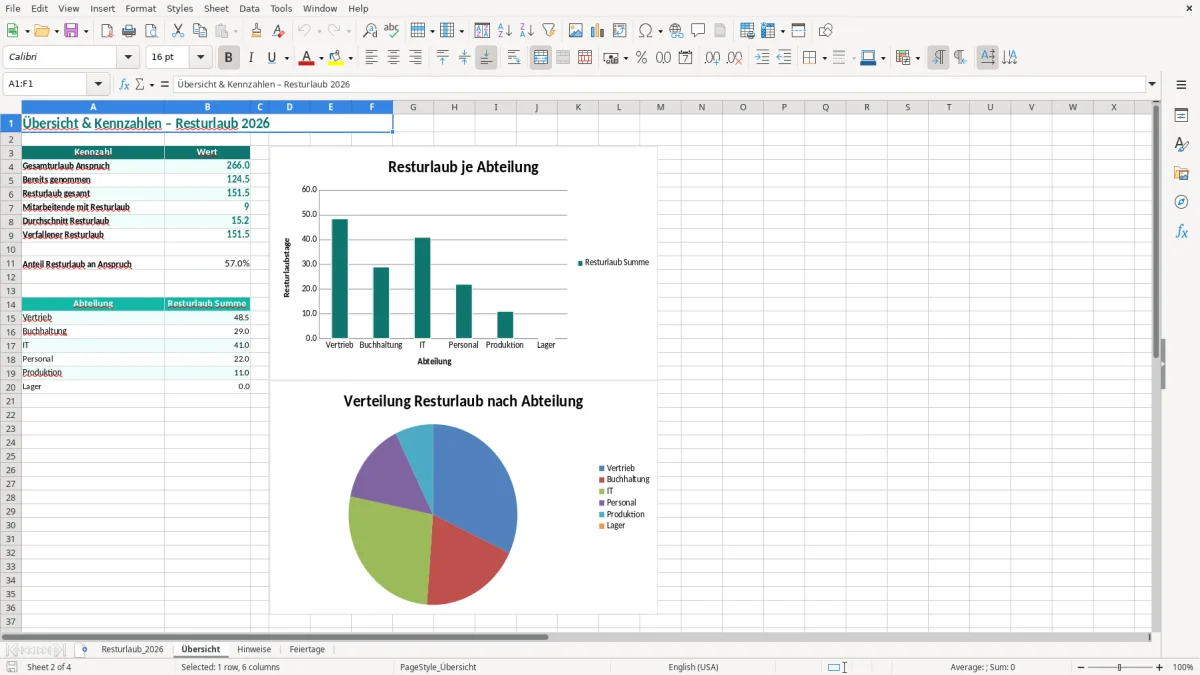Click the zoom in plus button

coord(1159,667)
